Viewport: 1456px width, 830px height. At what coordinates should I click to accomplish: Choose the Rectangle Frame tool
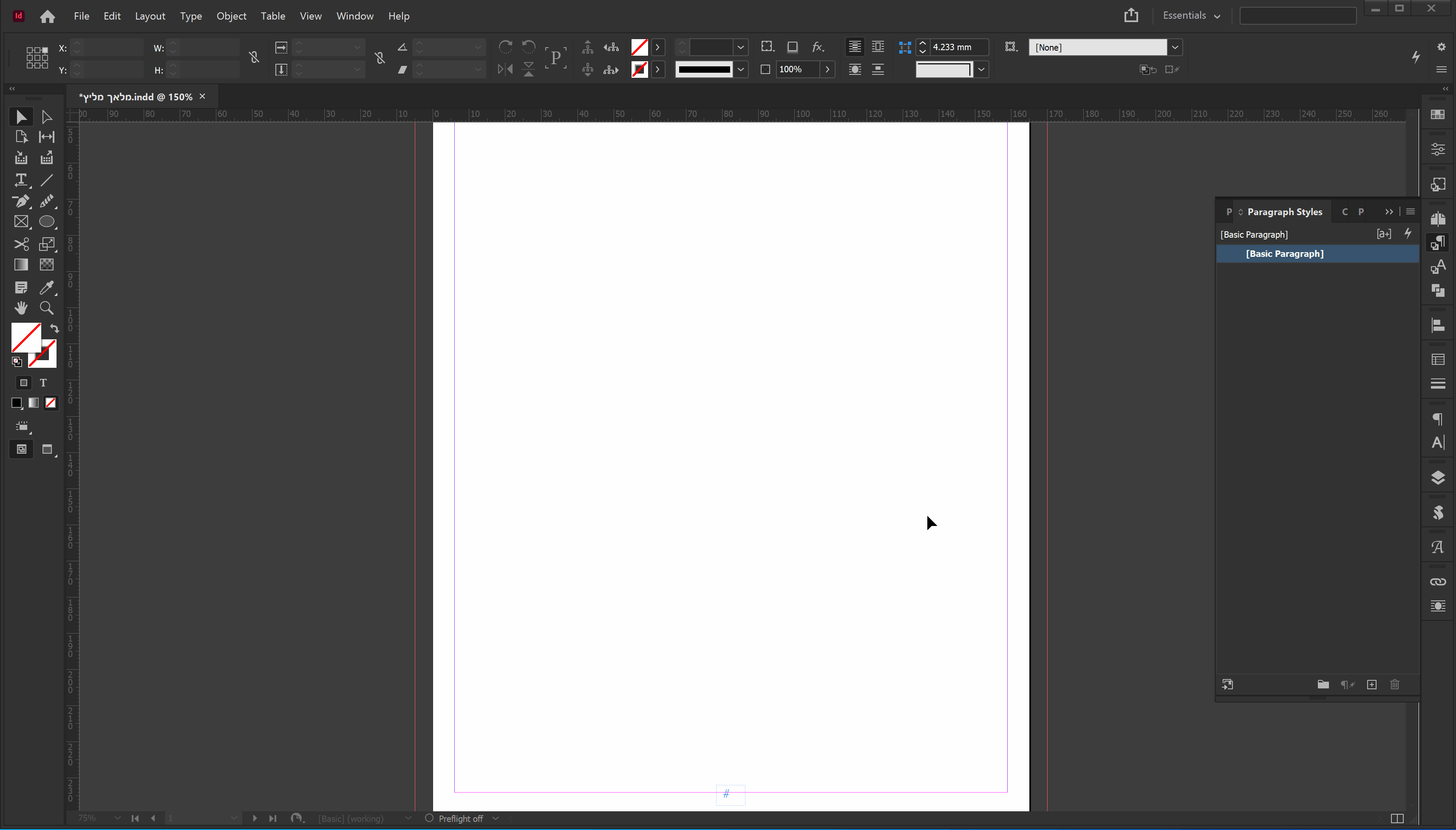pyautogui.click(x=21, y=222)
